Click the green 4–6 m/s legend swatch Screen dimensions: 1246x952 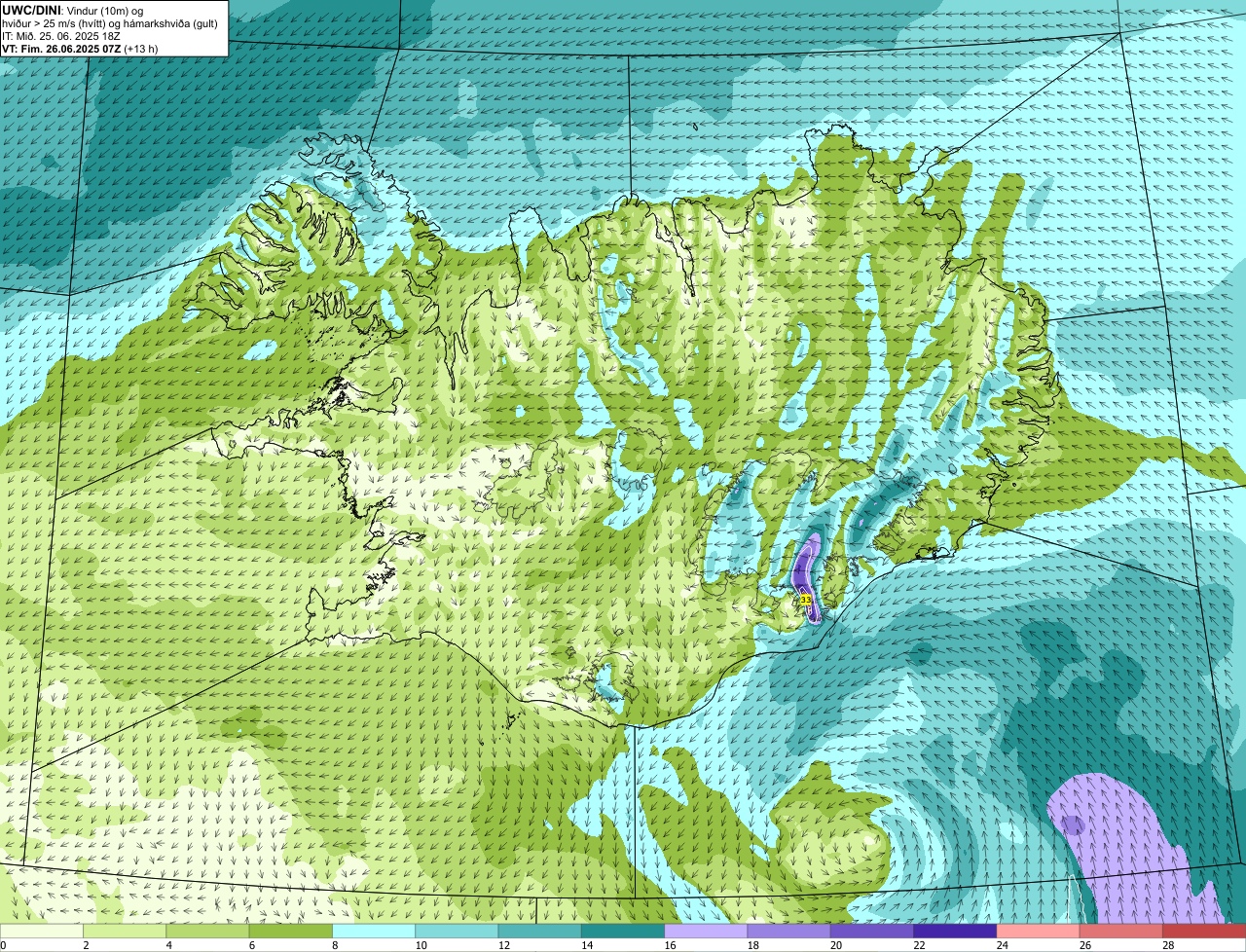pyautogui.click(x=207, y=931)
